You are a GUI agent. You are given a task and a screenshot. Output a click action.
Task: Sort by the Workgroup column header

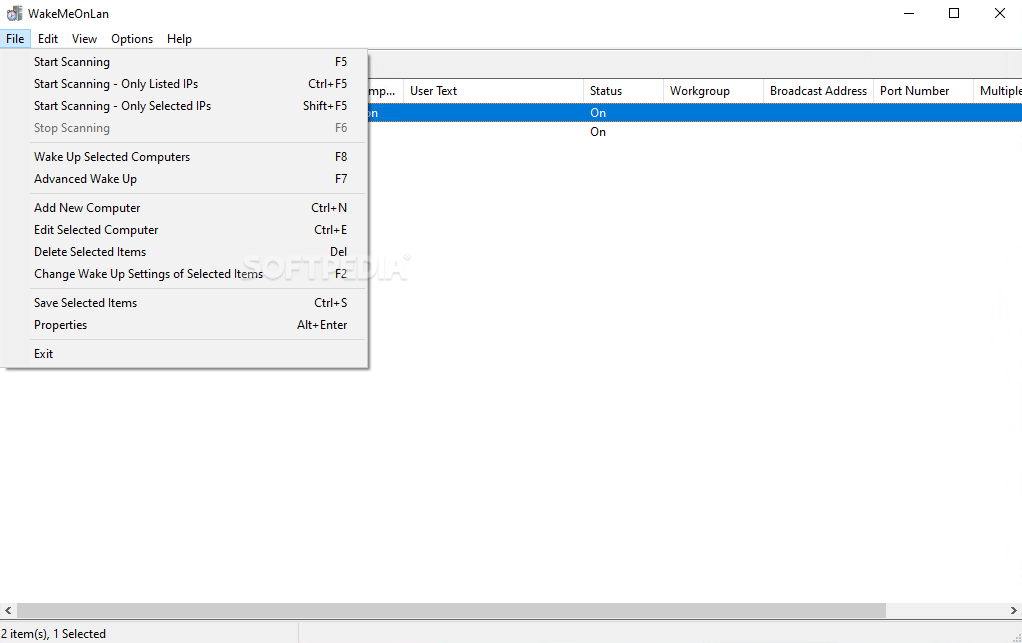(x=713, y=91)
